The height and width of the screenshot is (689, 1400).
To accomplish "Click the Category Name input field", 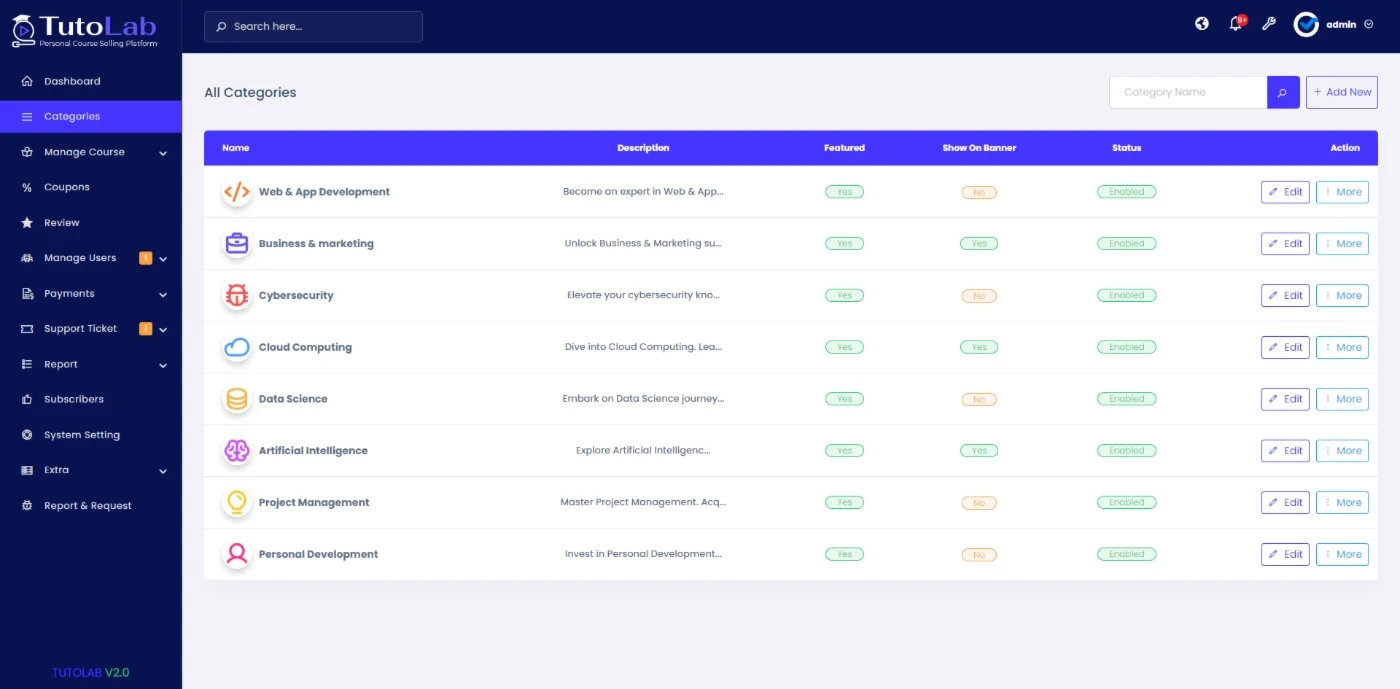I will coord(1188,92).
